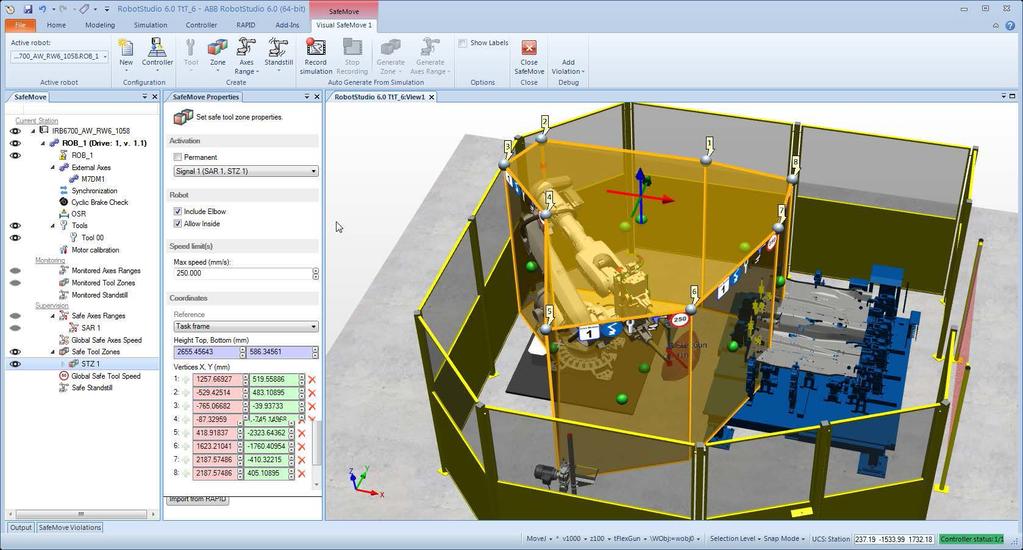The image size is (1023, 550).
Task: Delete vertex 1 with red X
Action: [x=312, y=380]
